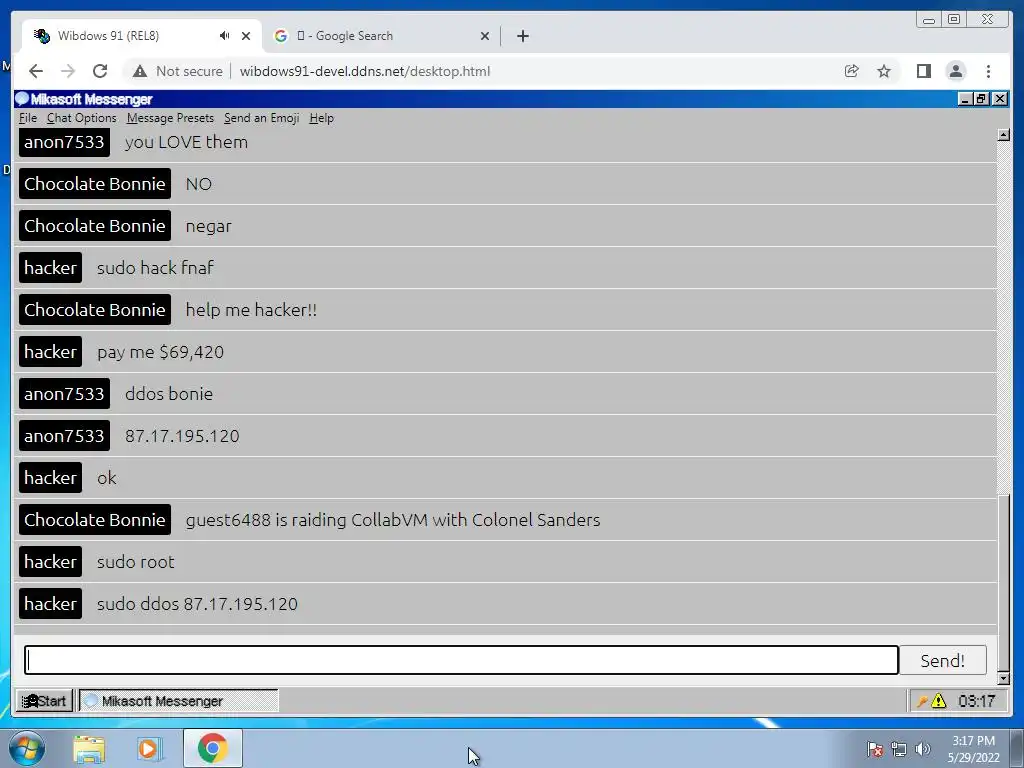This screenshot has height=768, width=1024.
Task: Bookmark this page with the star icon
Action: 884,71
